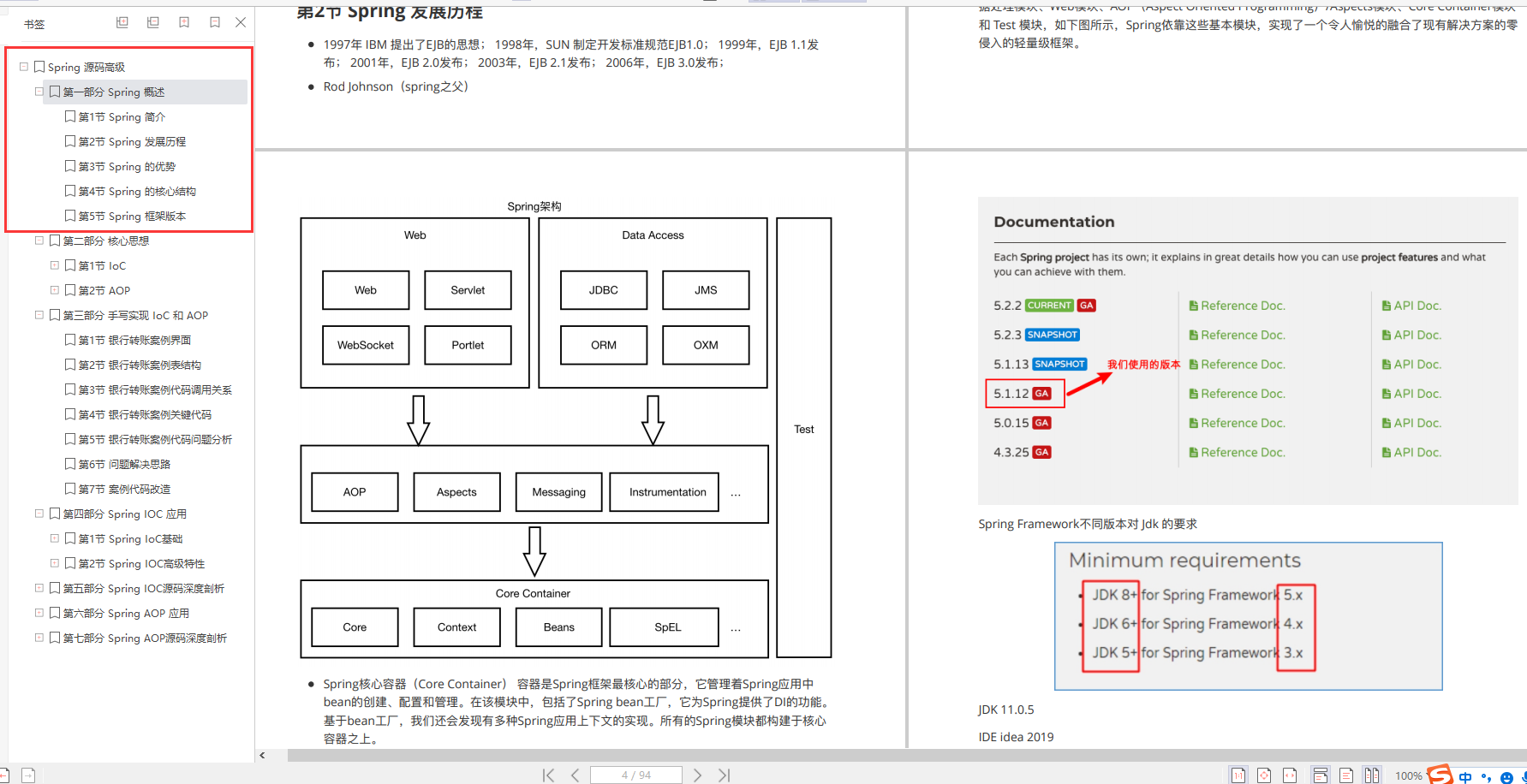1527x784 pixels.
Task: Expand 第五部分 Spring IOC源码深度剖析 node
Action: (39, 588)
